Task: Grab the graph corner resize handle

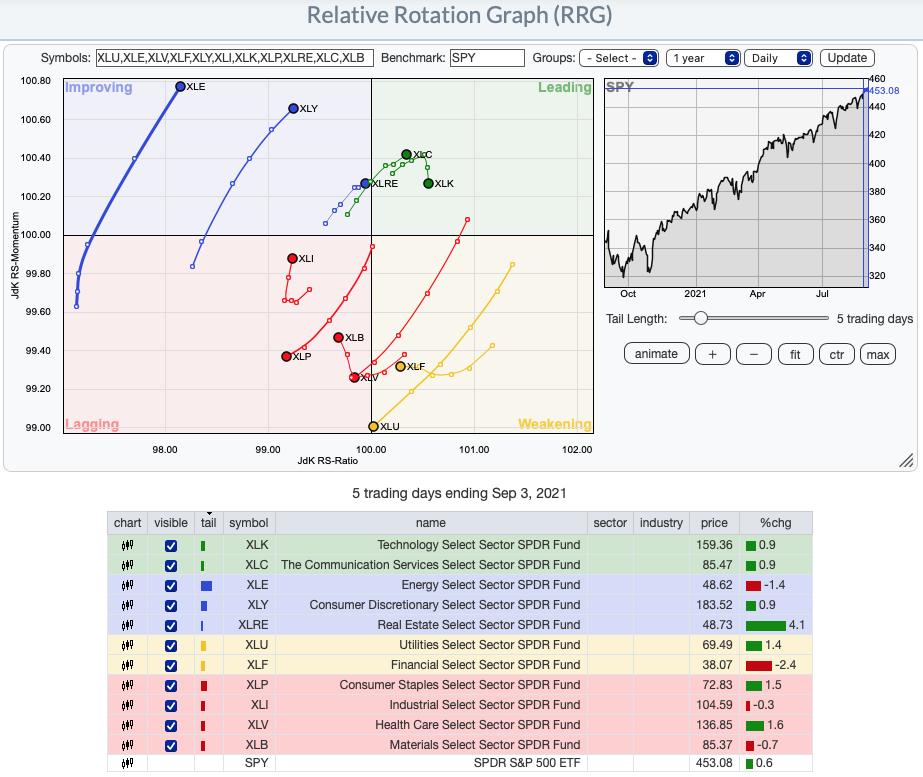Action: tap(907, 461)
